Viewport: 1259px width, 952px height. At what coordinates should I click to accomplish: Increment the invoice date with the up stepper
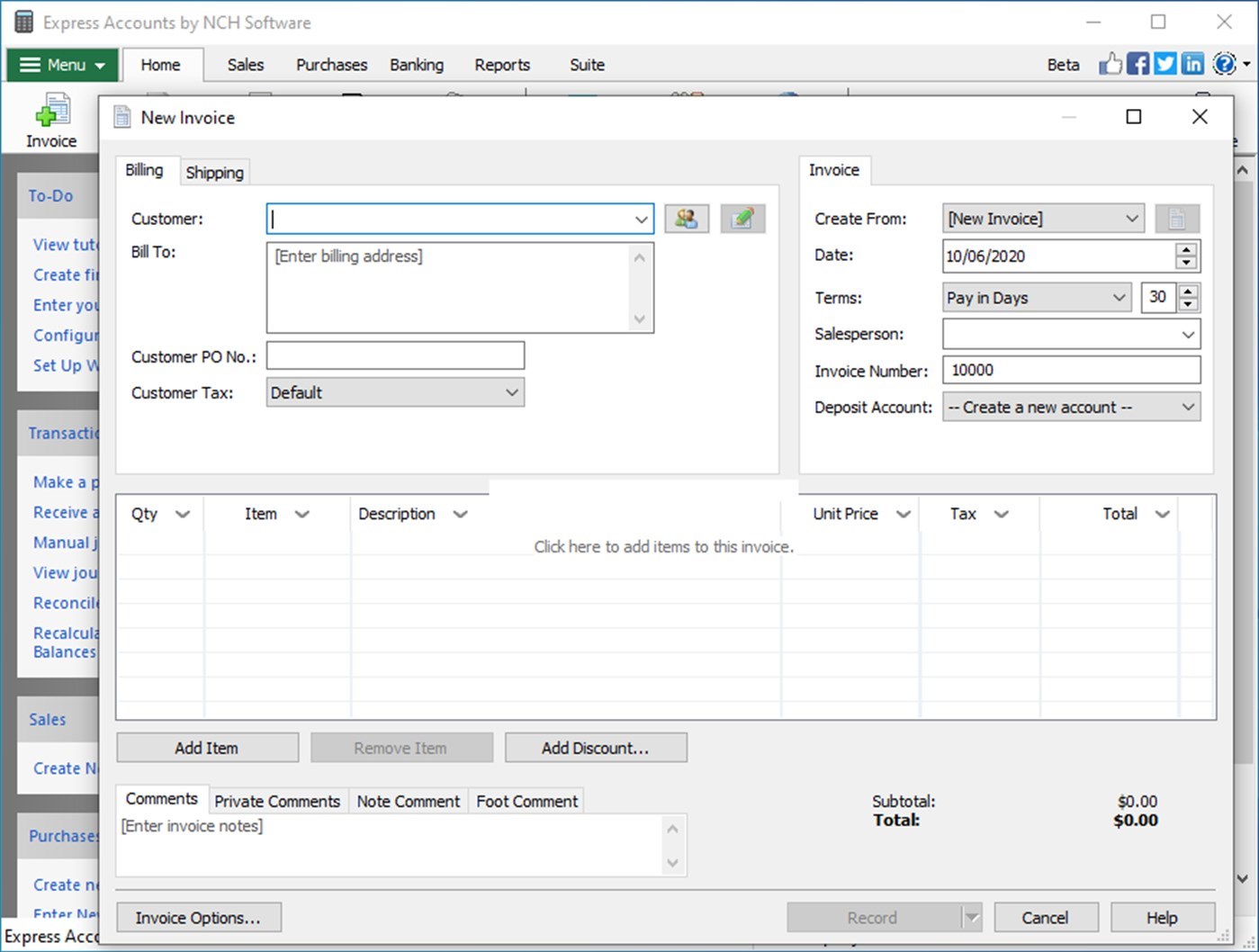point(1185,250)
